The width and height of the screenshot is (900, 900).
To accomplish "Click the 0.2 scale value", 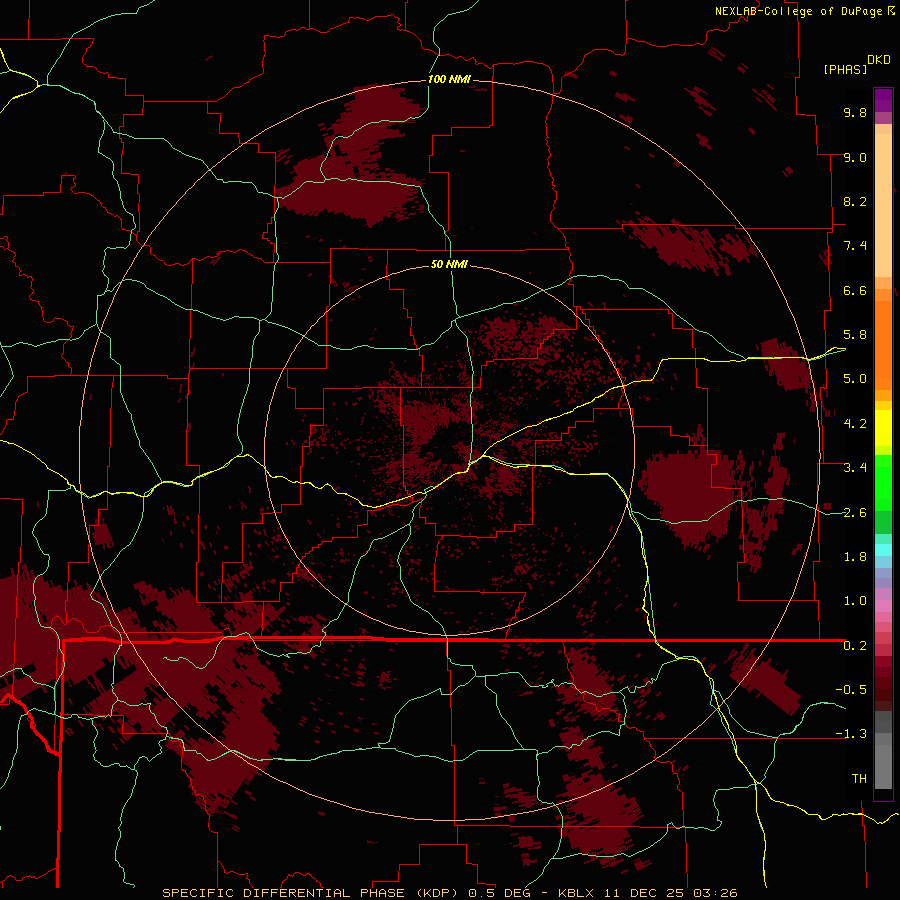I will (x=855, y=646).
